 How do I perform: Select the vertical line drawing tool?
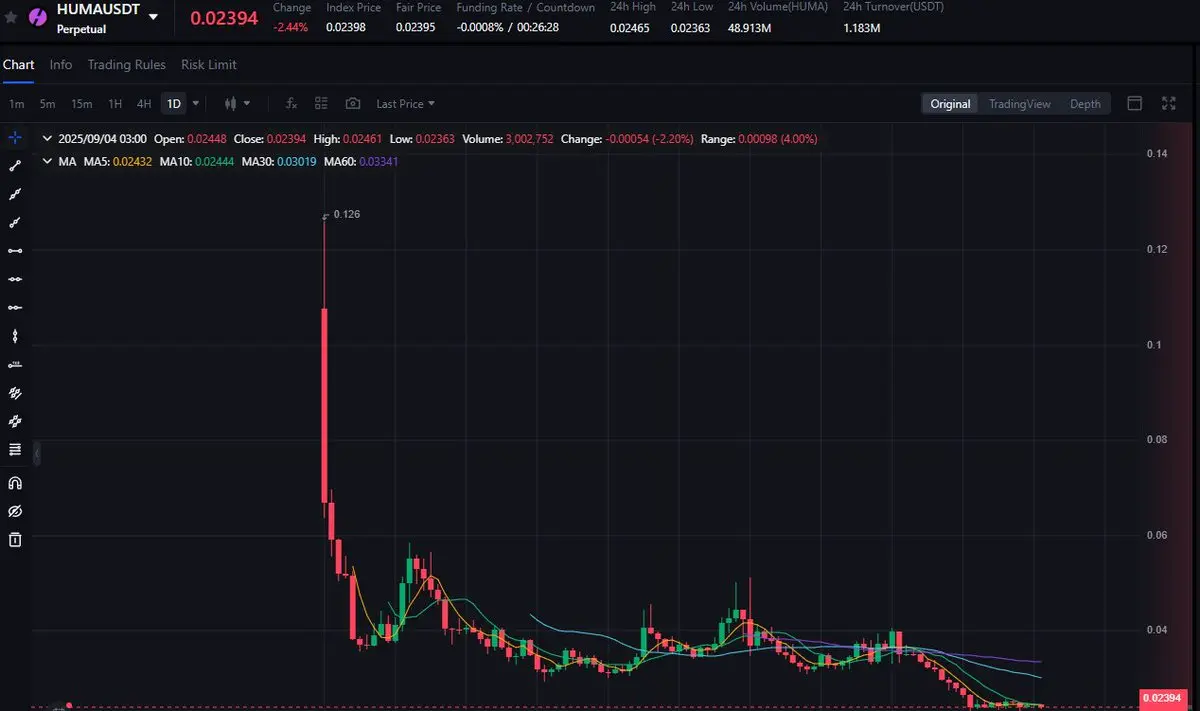pos(15,336)
